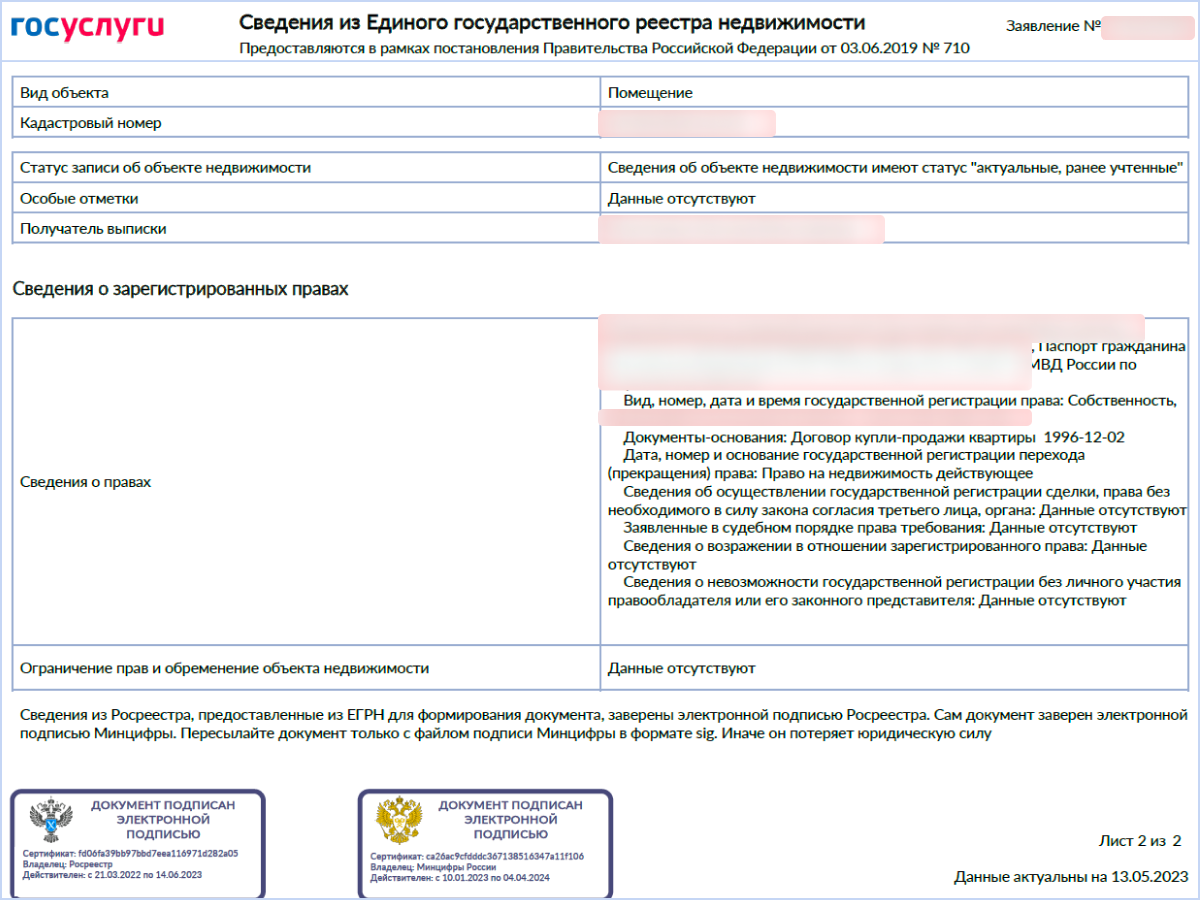Click 'Статус записи об объекте недвижимости' label
Image resolution: width=1200 pixels, height=900 pixels.
pos(166,168)
